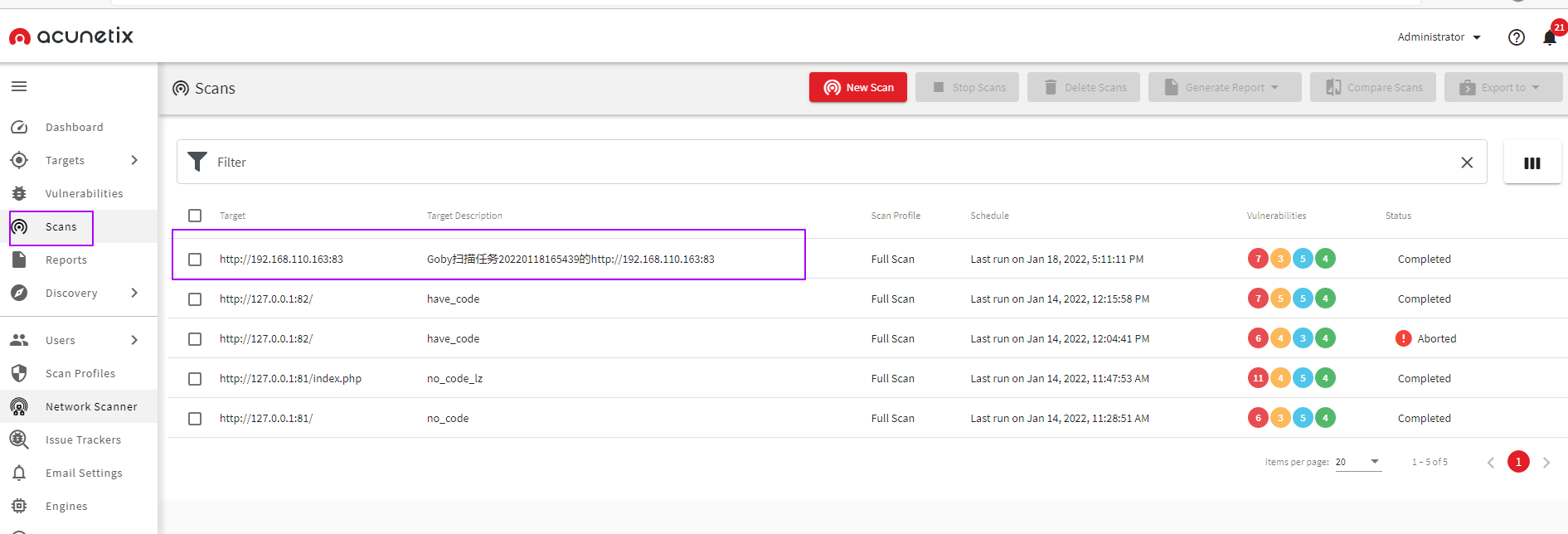Image resolution: width=1568 pixels, height=534 pixels.
Task: Select the Aborted have_code scan checkbox
Action: click(195, 339)
